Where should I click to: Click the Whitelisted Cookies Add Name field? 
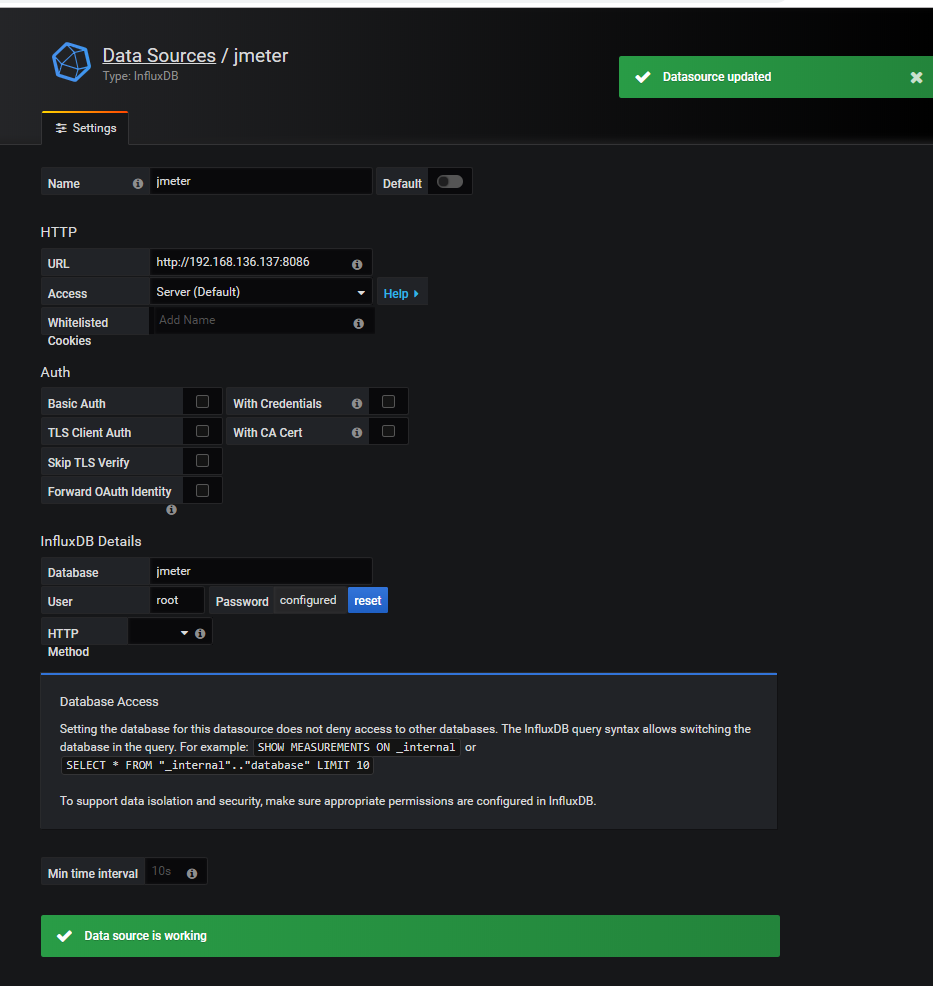261,321
